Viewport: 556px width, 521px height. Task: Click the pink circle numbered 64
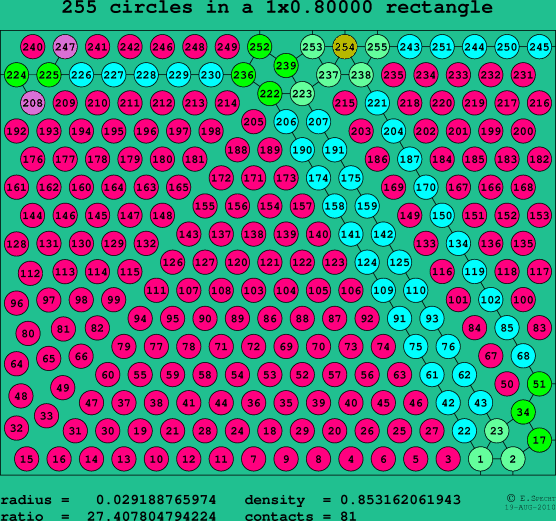(x=16, y=364)
